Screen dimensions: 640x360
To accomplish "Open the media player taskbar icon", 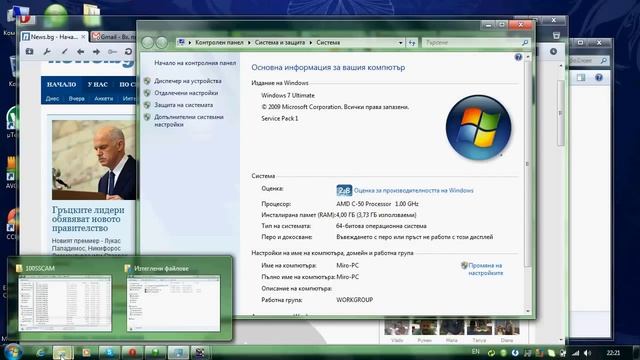I will pos(86,353).
